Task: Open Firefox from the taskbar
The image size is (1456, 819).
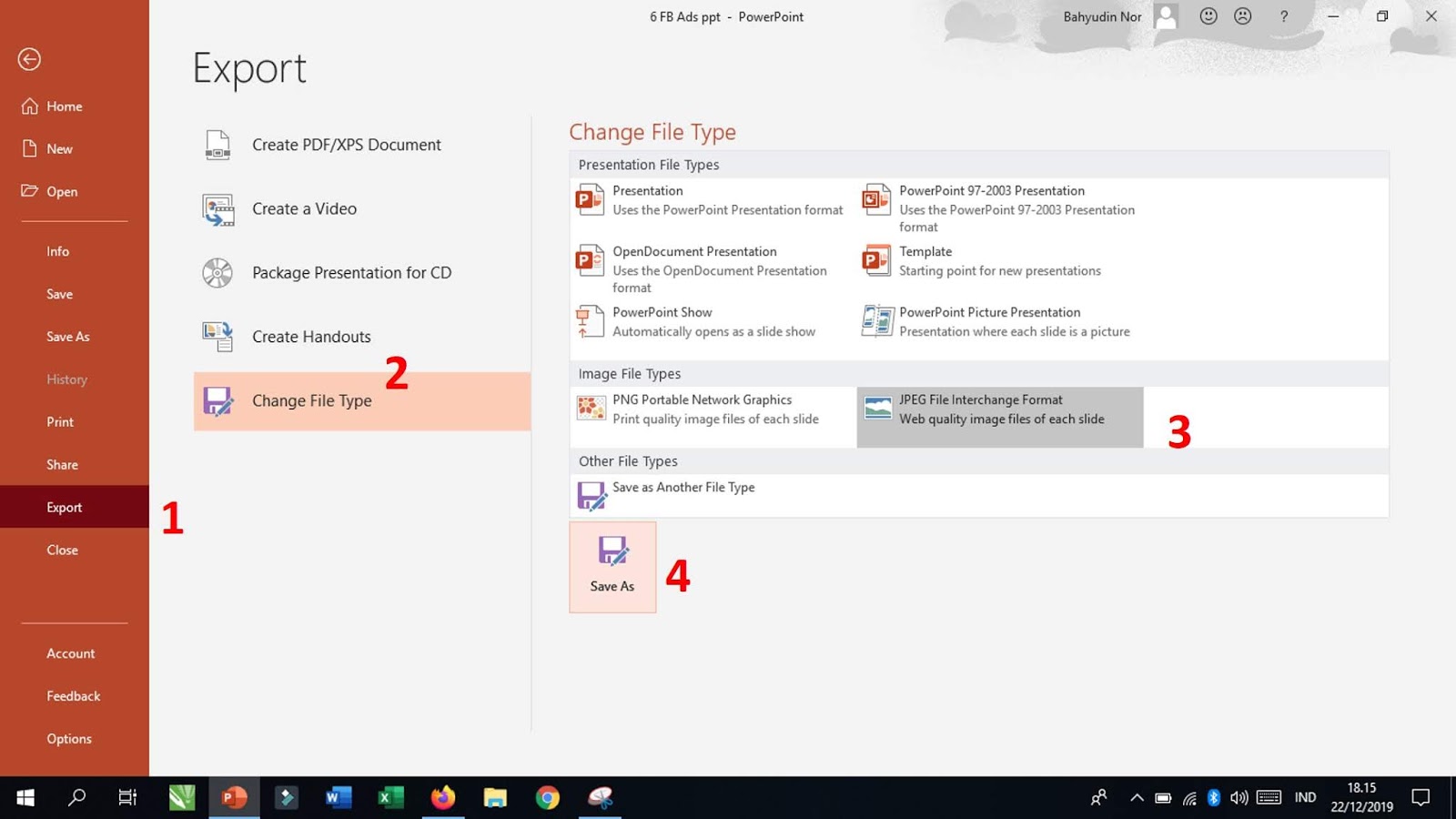Action: tap(443, 798)
